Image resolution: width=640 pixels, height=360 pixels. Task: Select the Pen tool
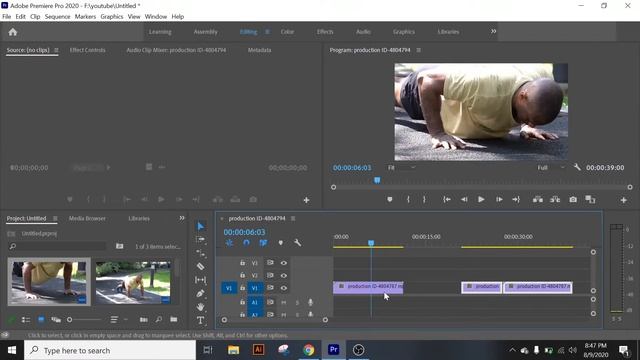pos(200,293)
